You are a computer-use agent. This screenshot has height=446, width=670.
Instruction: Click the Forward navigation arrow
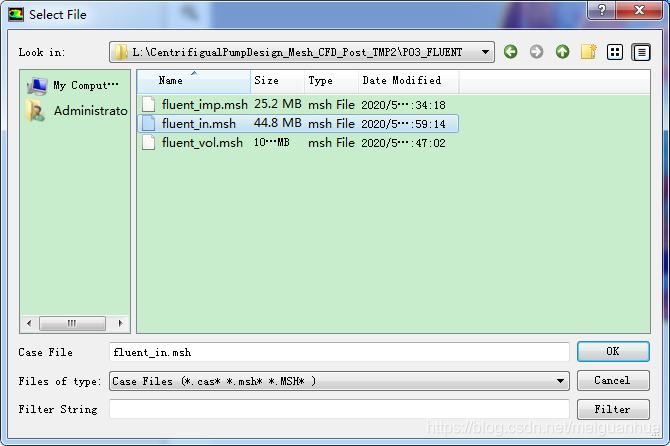pos(537,52)
